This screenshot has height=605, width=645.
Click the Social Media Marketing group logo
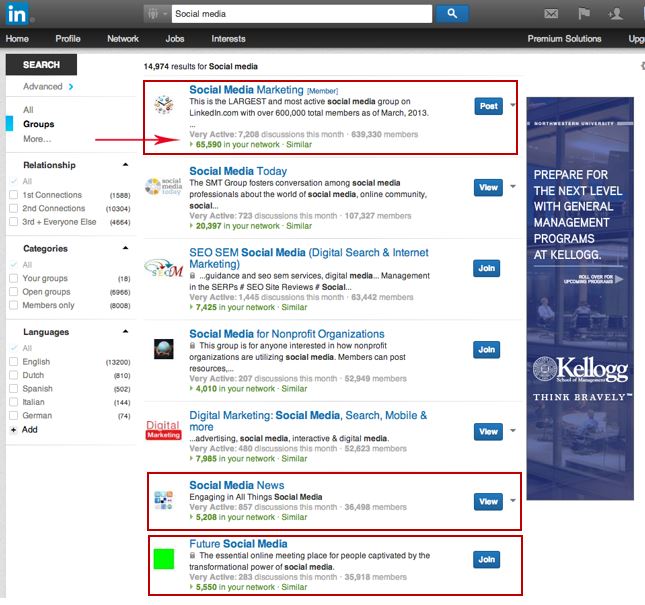pyautogui.click(x=164, y=104)
